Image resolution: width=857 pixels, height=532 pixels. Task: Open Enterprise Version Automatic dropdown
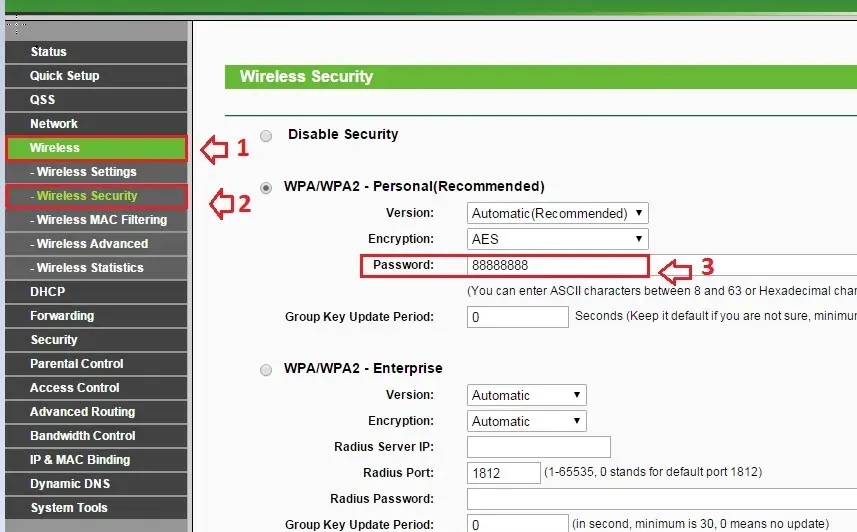(526, 395)
